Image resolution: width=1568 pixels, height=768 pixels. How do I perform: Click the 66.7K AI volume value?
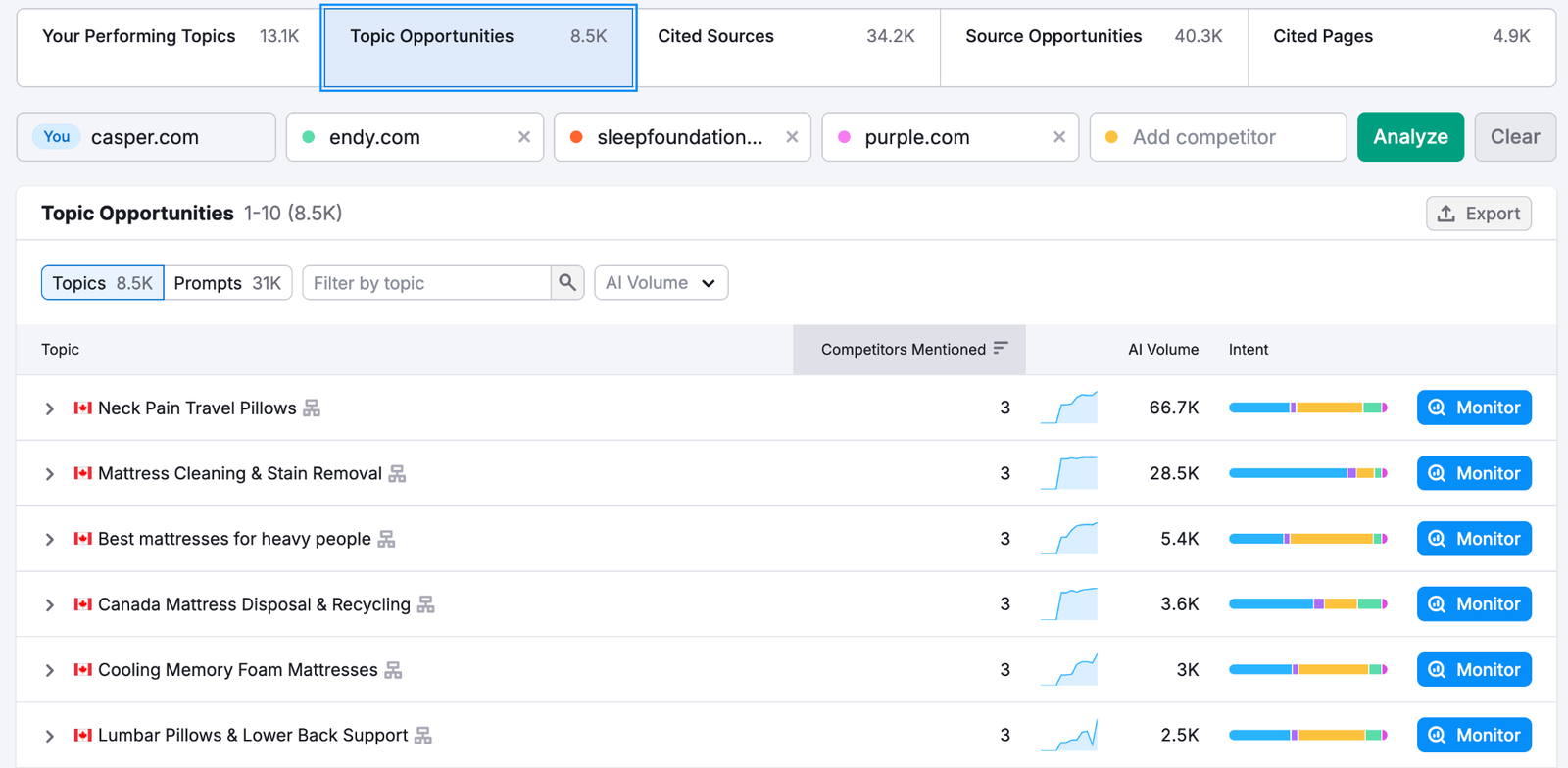(1174, 408)
